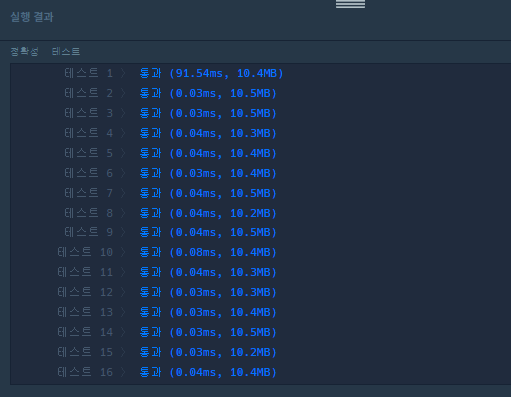The height and width of the screenshot is (397, 511).
Task: Click the 테스트 11 row label
Action: click(x=85, y=272)
